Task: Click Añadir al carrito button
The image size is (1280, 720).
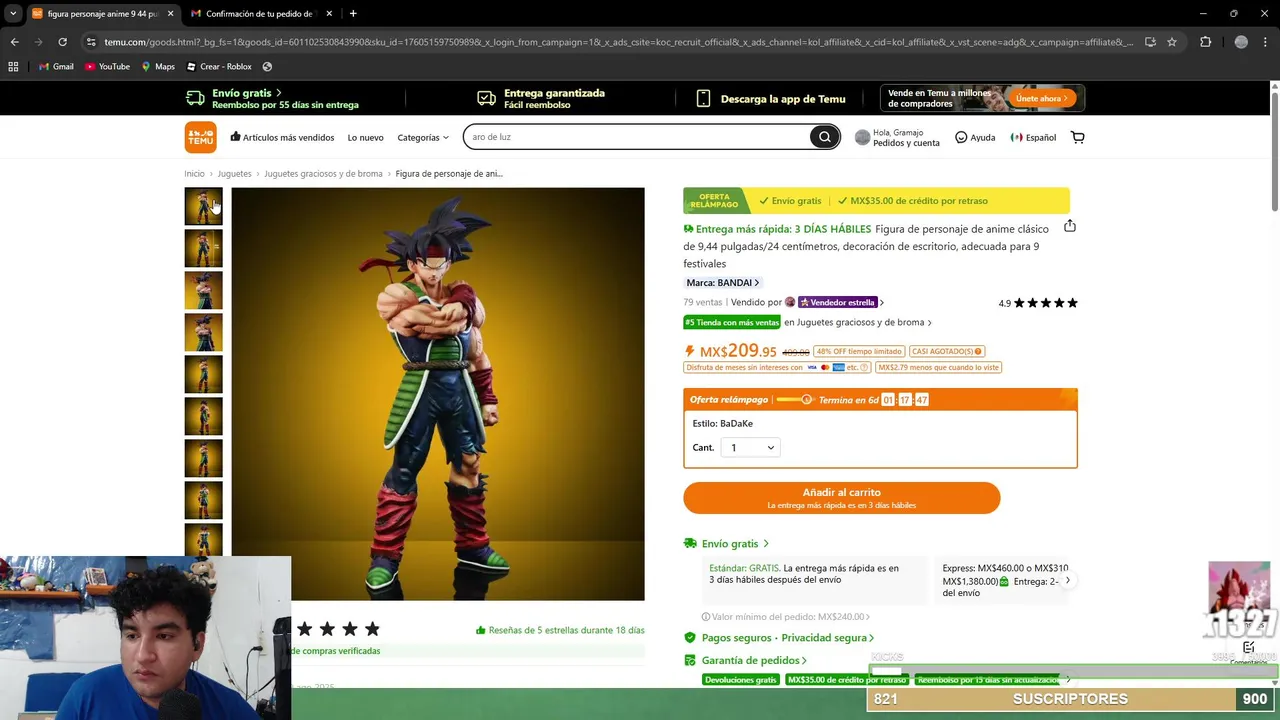Action: click(841, 498)
